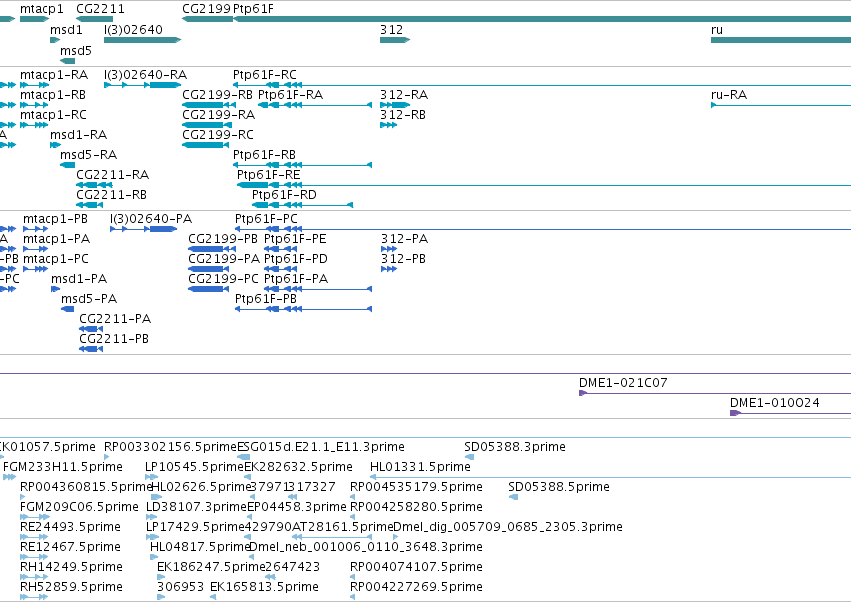Viewport: 851px width, 602px height.
Task: Select the CG2199 gene label
Action: [206, 9]
